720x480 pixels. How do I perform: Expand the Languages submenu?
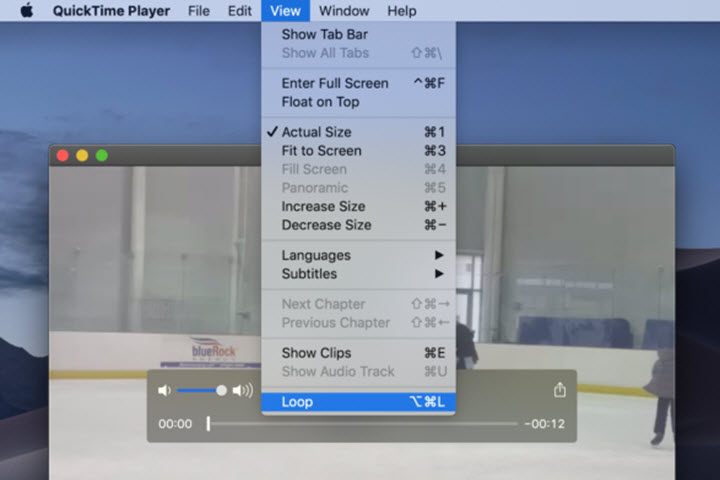(359, 255)
